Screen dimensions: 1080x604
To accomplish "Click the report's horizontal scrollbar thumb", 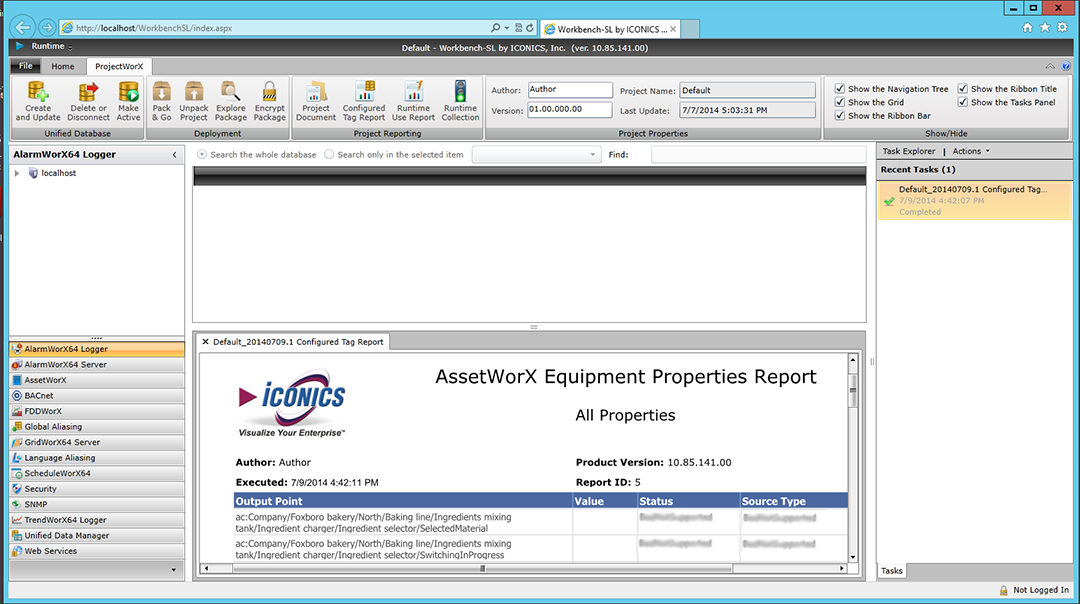I will 482,569.
